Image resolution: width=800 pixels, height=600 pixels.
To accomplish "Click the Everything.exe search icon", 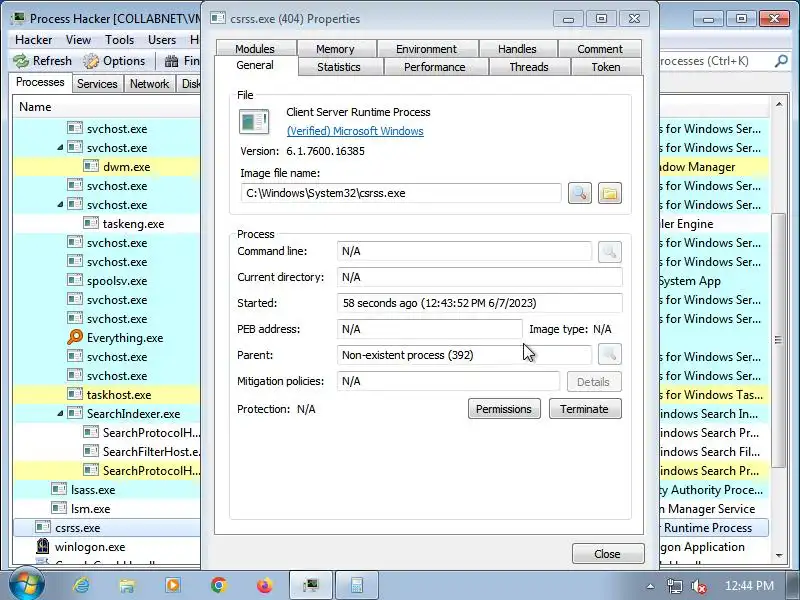I will [x=75, y=337].
